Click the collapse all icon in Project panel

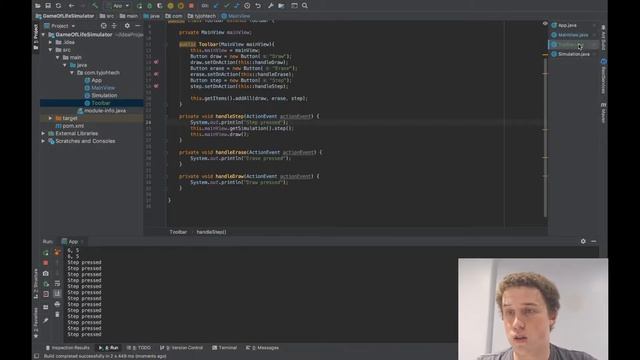114,26
